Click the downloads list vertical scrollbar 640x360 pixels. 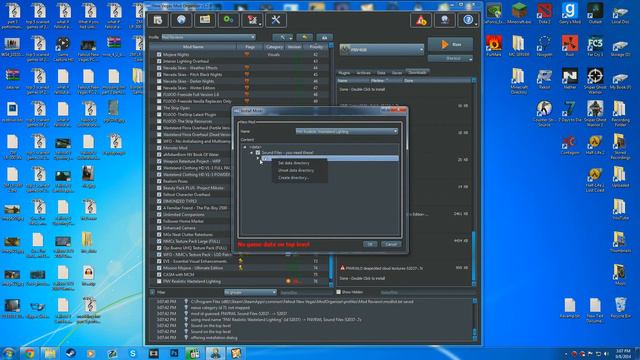click(474, 182)
